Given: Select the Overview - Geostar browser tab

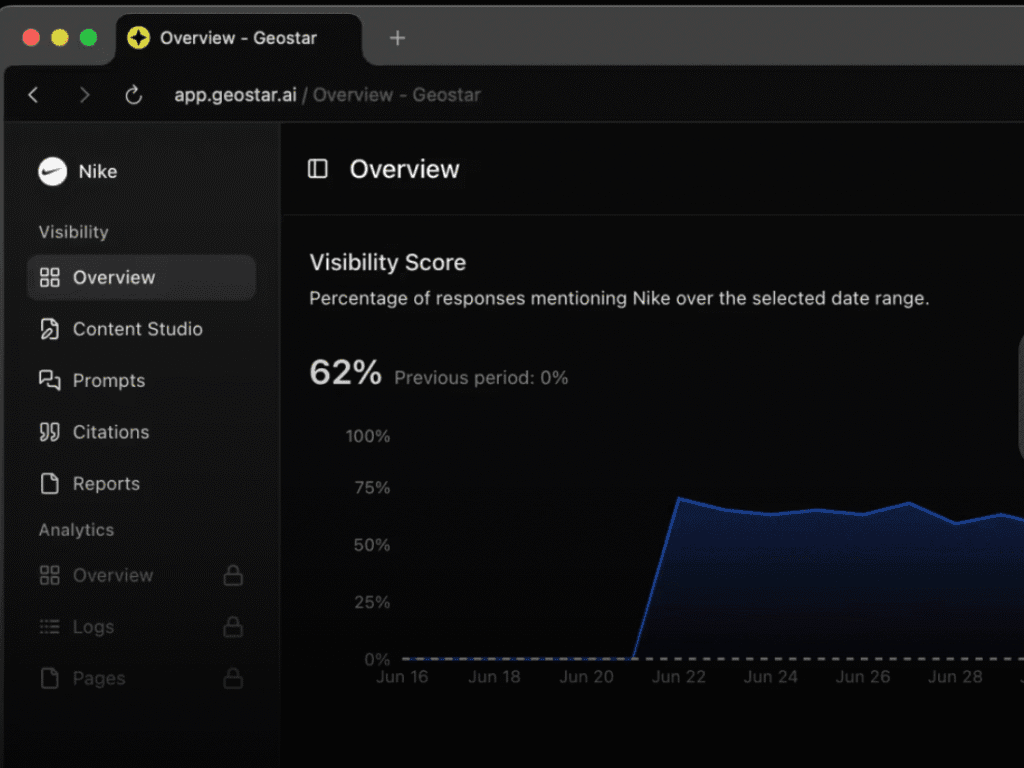Looking at the screenshot, I should pyautogui.click(x=237, y=38).
